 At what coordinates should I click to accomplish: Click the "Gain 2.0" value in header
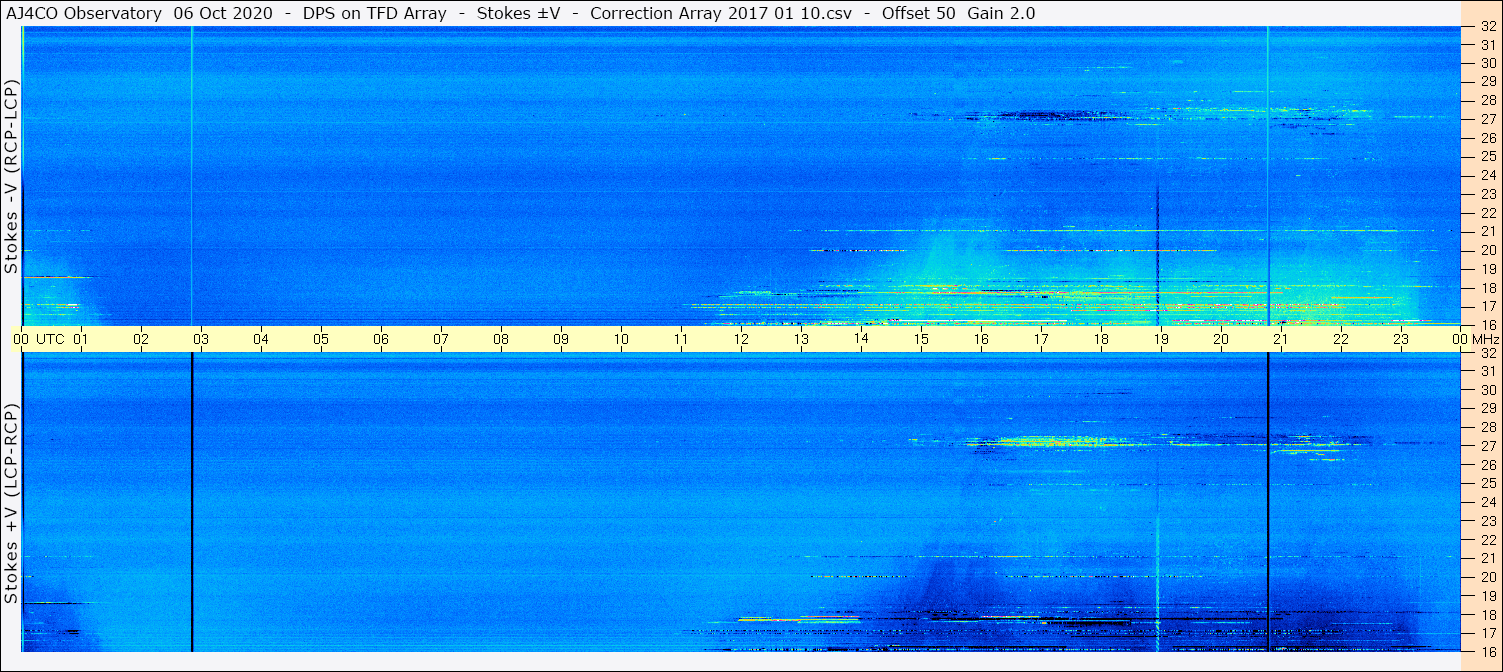(1001, 13)
